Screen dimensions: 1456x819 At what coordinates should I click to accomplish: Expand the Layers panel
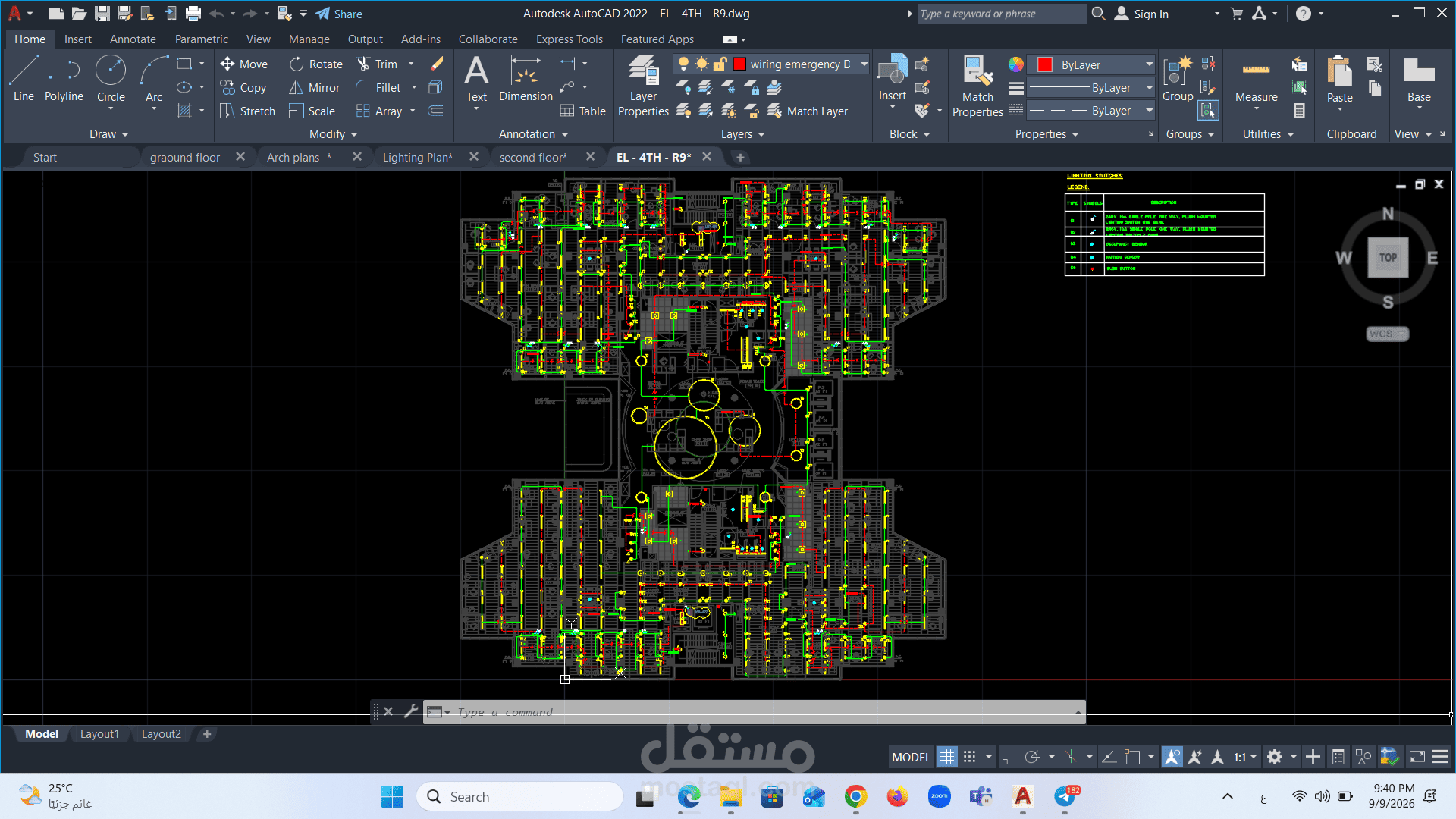743,134
